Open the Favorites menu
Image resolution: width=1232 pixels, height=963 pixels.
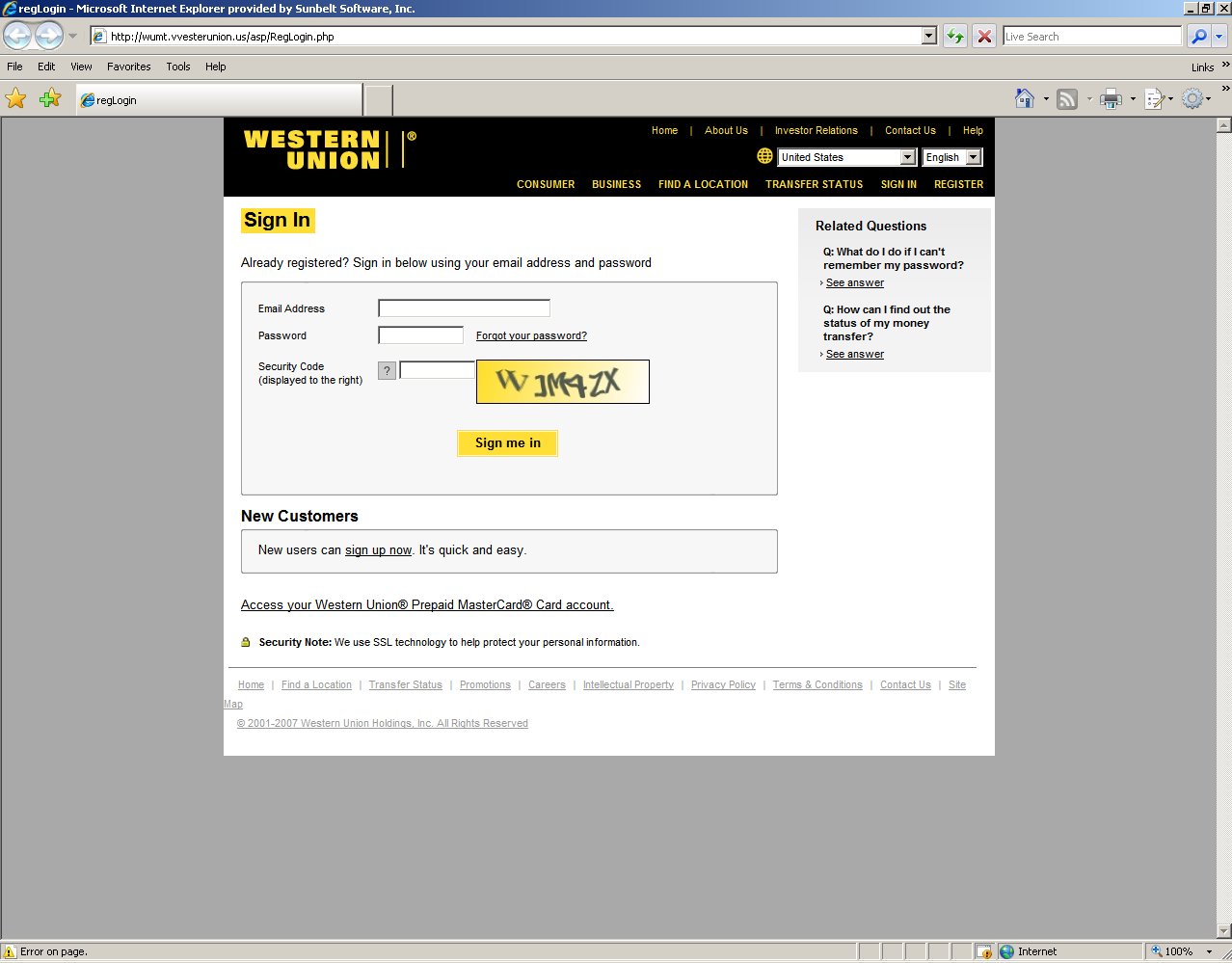[129, 67]
